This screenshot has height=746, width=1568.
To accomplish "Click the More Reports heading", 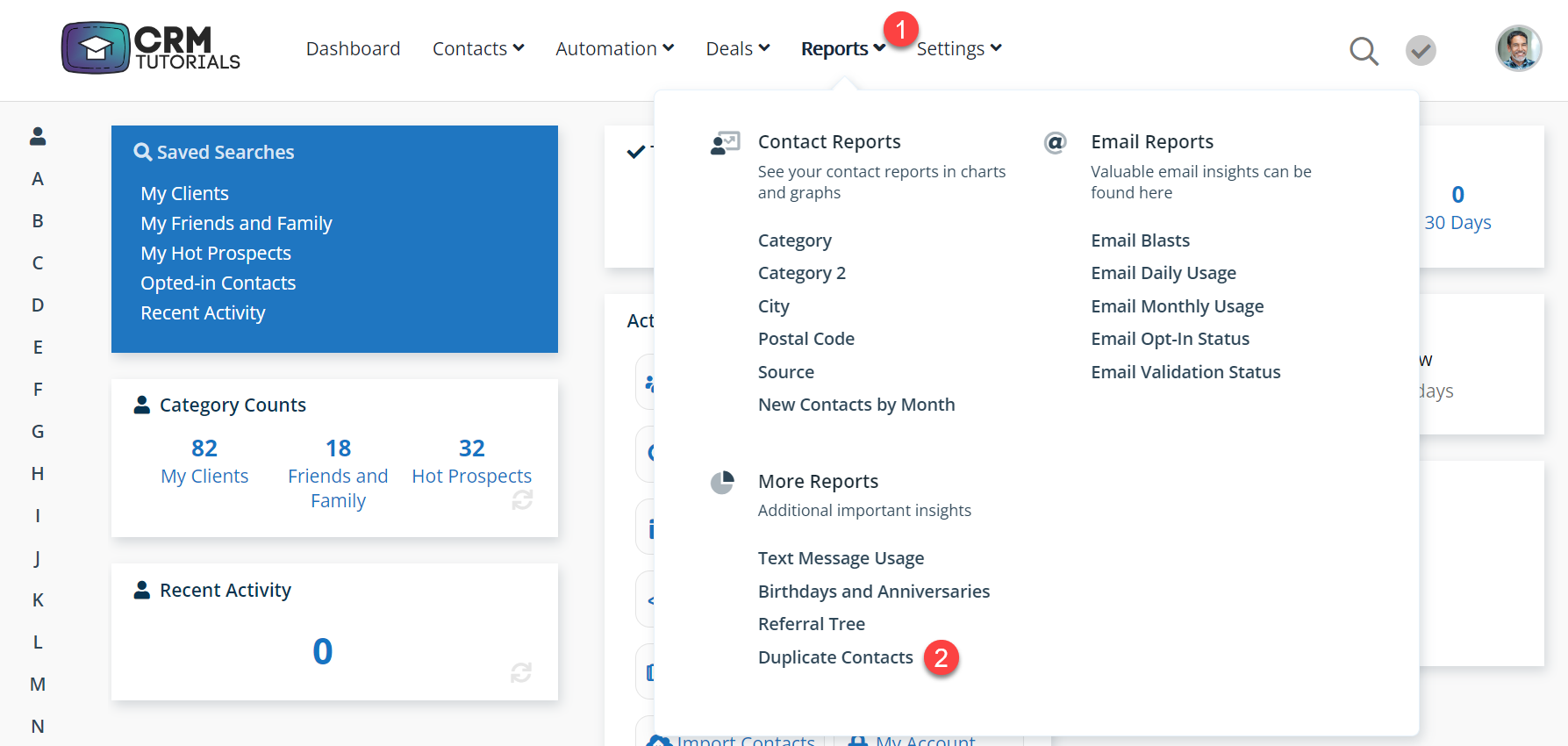I will click(x=818, y=482).
